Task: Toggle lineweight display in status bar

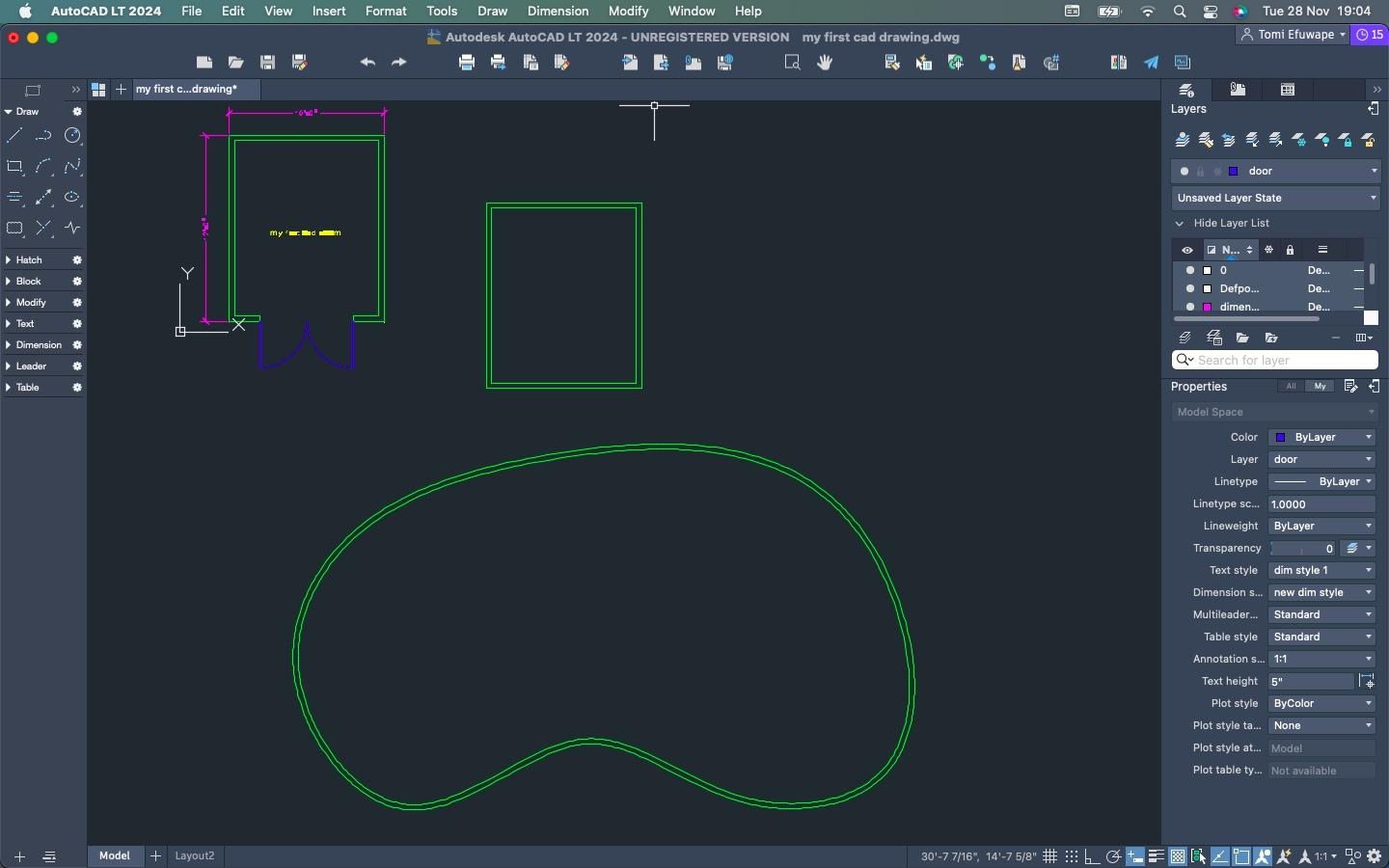Action: tap(1157, 856)
